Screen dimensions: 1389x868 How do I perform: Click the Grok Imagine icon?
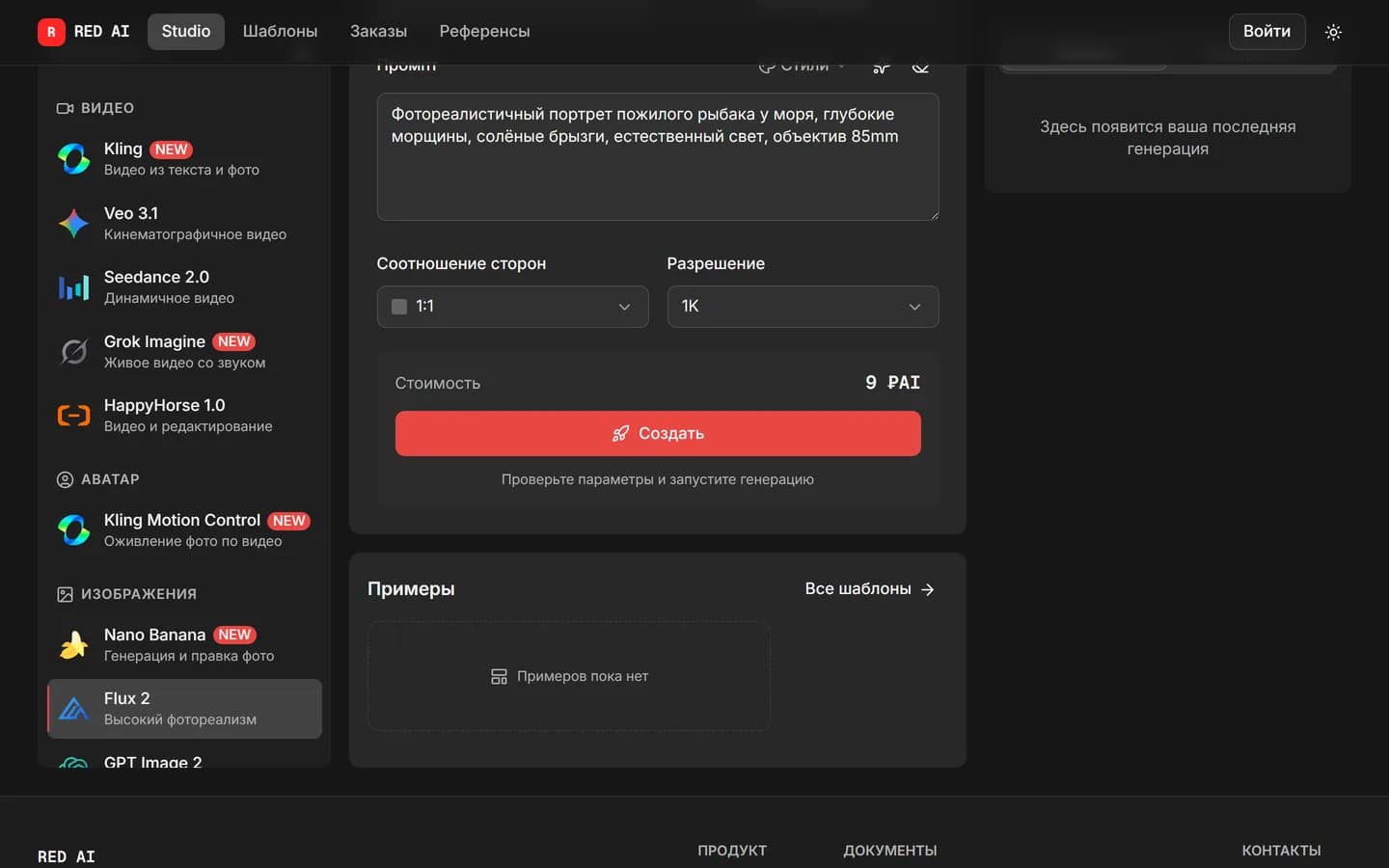click(73, 351)
